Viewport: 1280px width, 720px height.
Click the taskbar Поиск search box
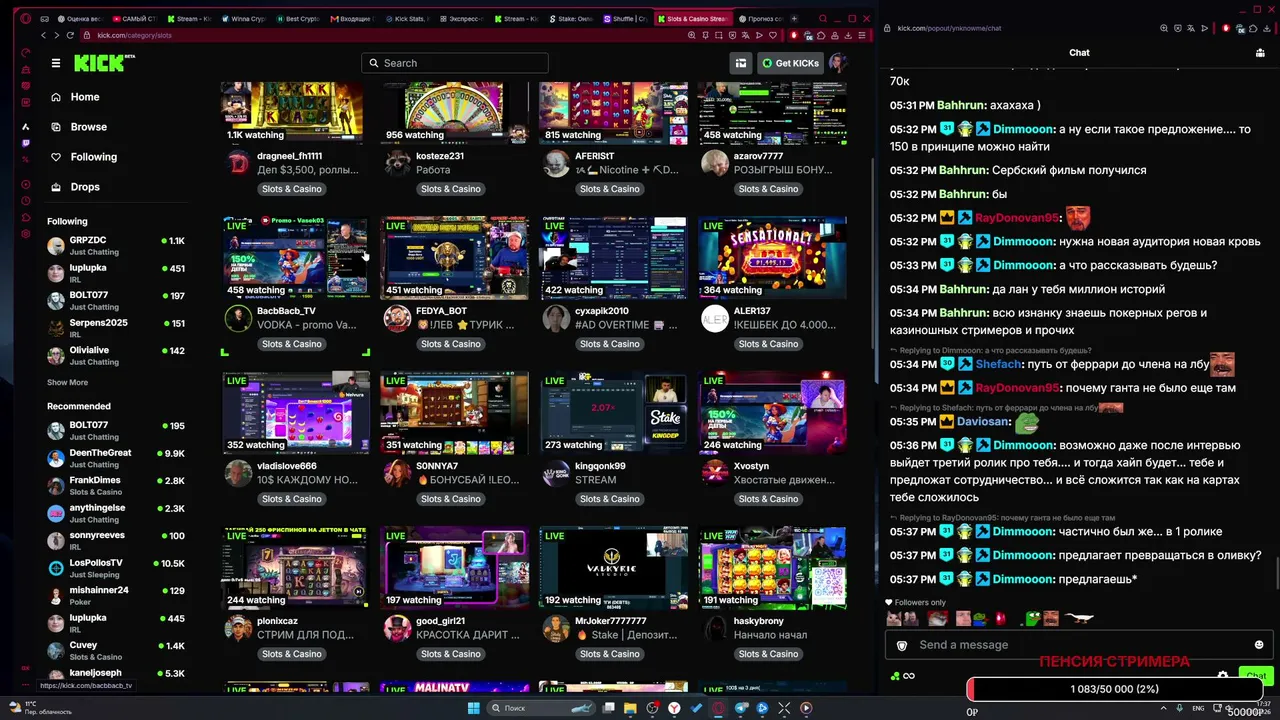539,708
